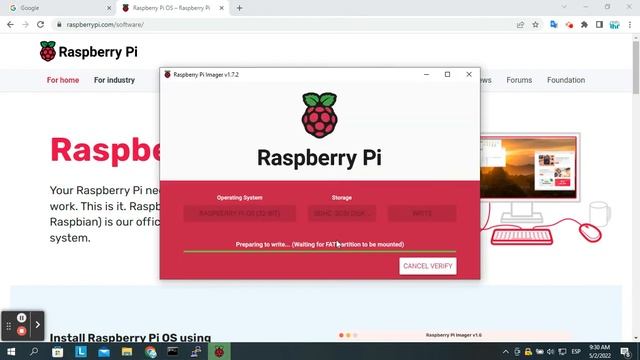Screen dimensions: 640x360
Task: Open the Windows Start menu
Action: (11, 351)
